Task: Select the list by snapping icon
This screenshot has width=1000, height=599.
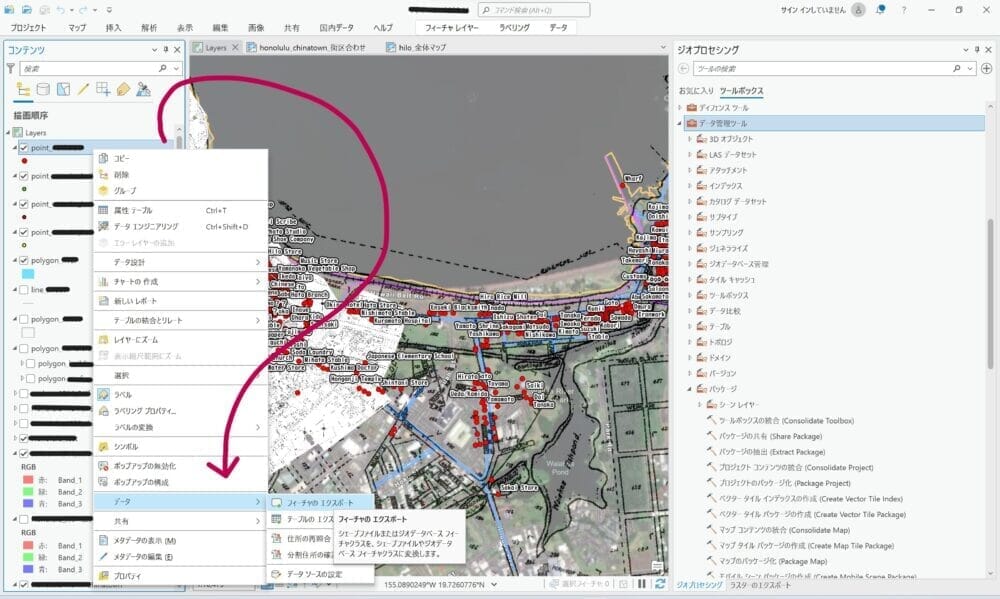Action: (103, 89)
